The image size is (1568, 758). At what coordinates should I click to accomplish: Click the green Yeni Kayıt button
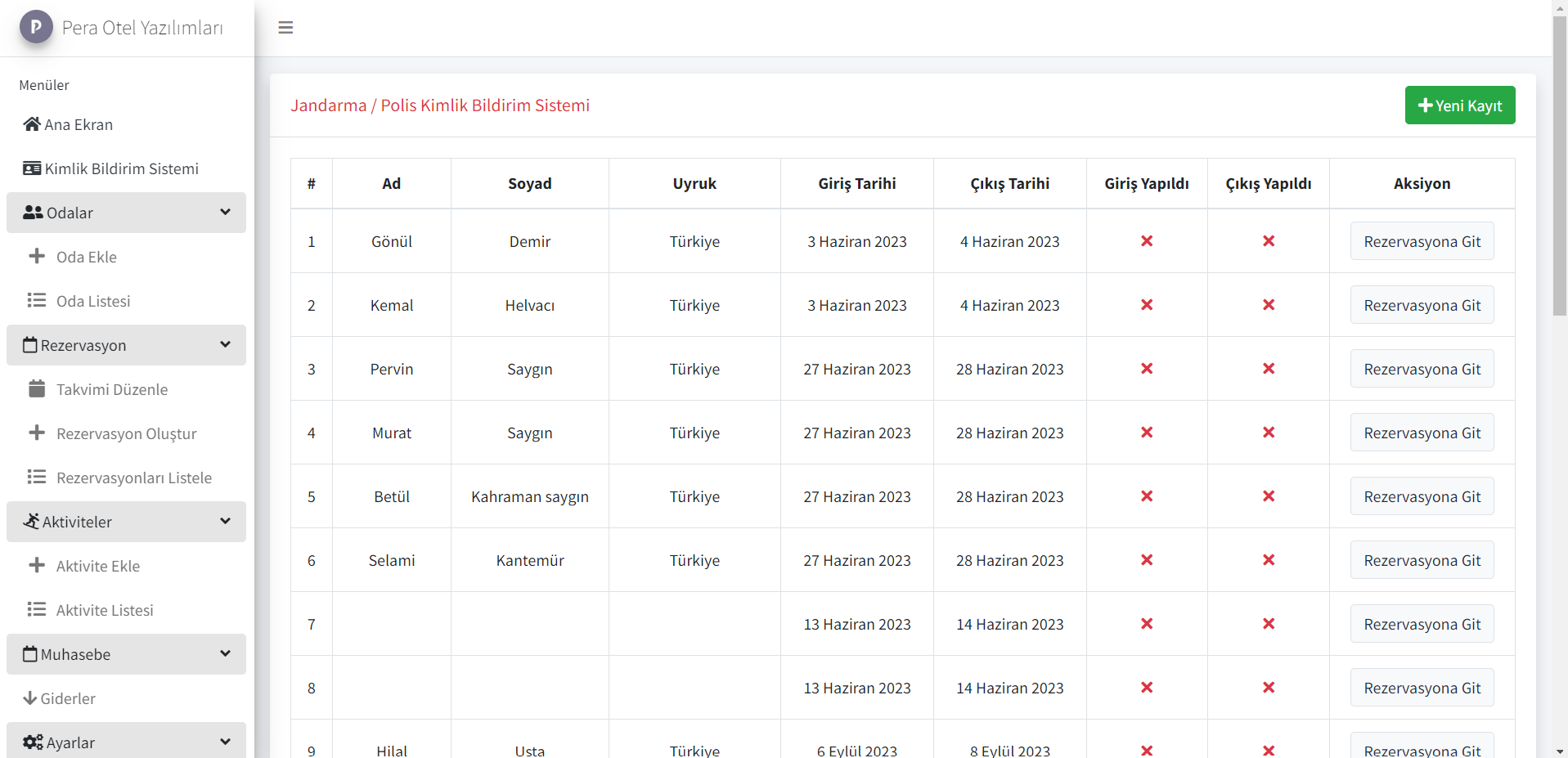coord(1459,105)
